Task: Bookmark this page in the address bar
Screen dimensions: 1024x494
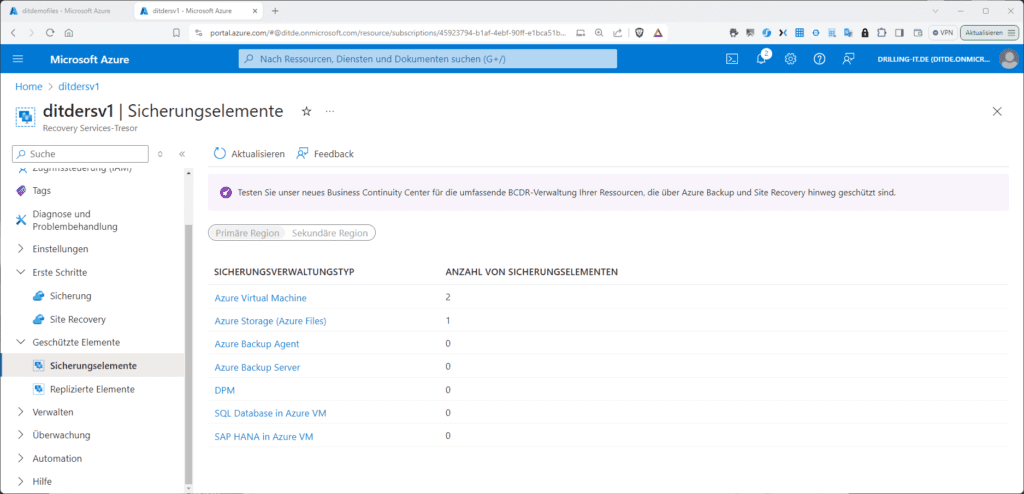Action: (x=176, y=33)
